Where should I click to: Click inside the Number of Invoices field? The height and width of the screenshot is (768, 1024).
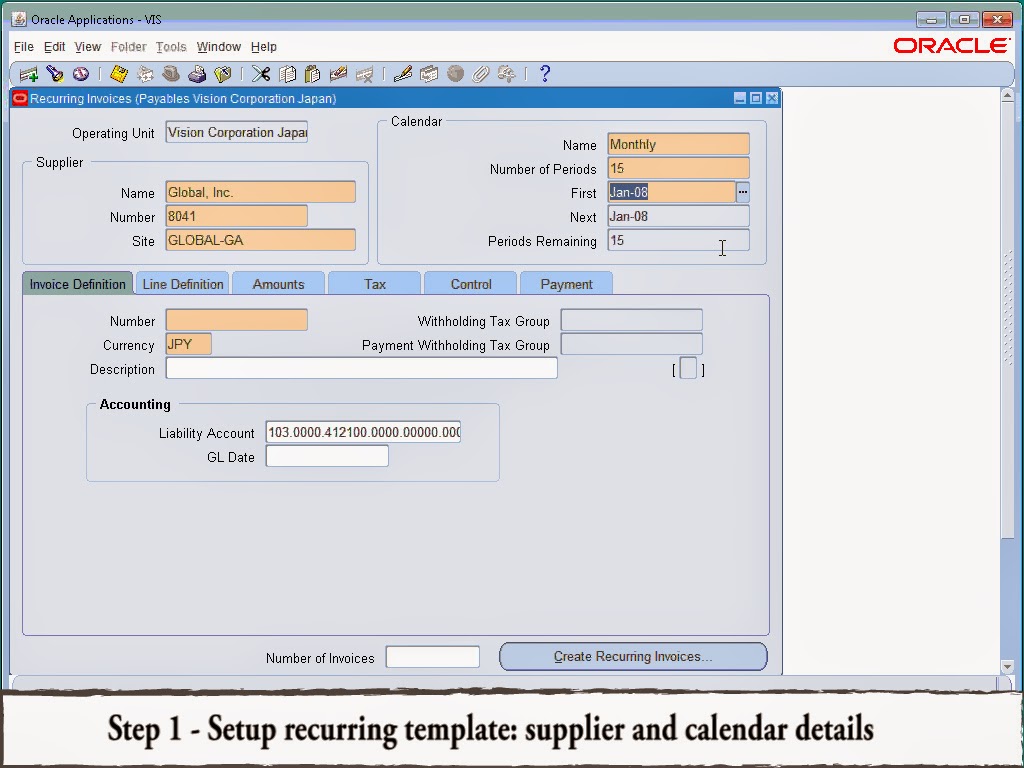tap(432, 656)
